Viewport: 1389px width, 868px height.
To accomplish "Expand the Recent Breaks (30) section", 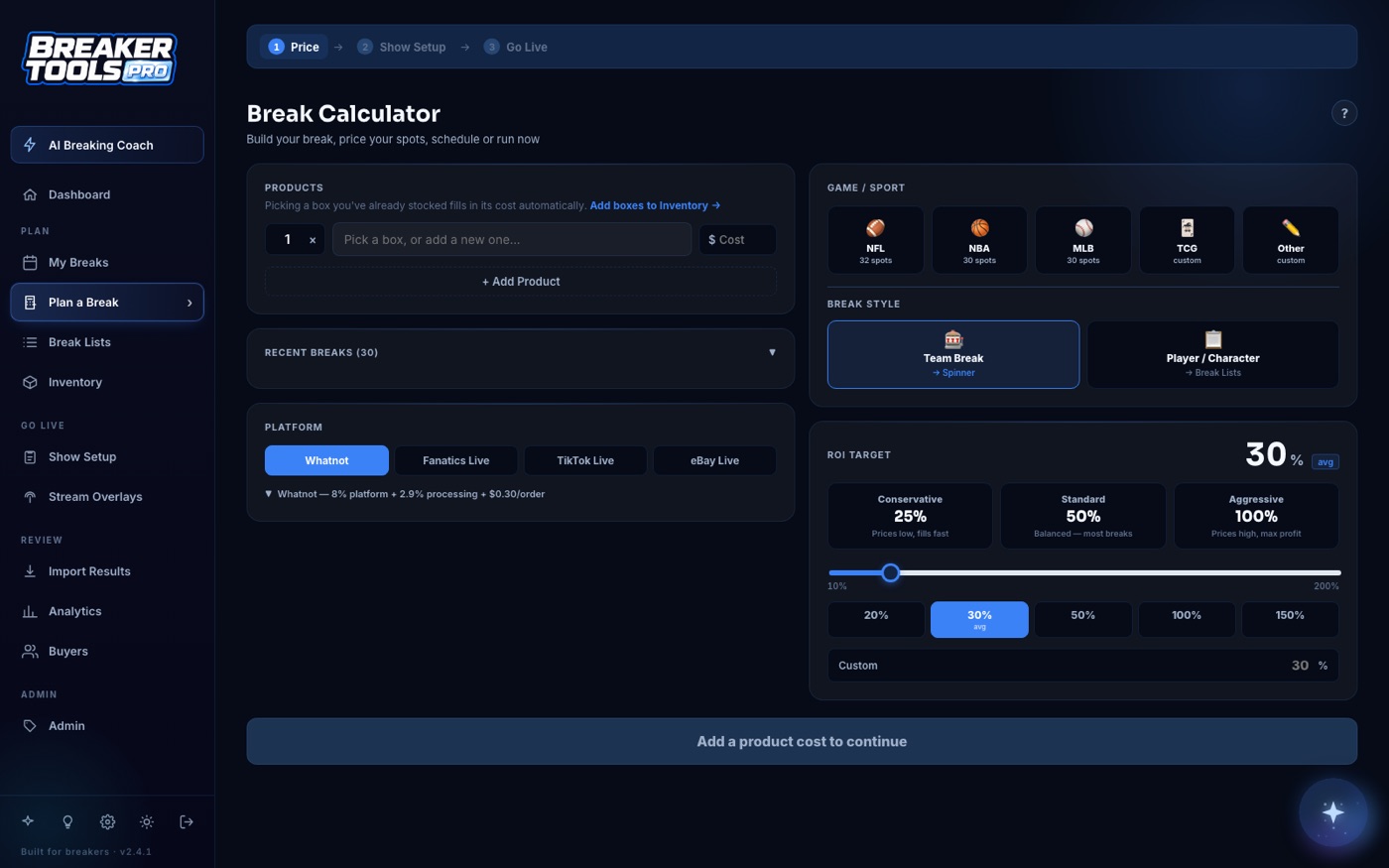I will (521, 353).
